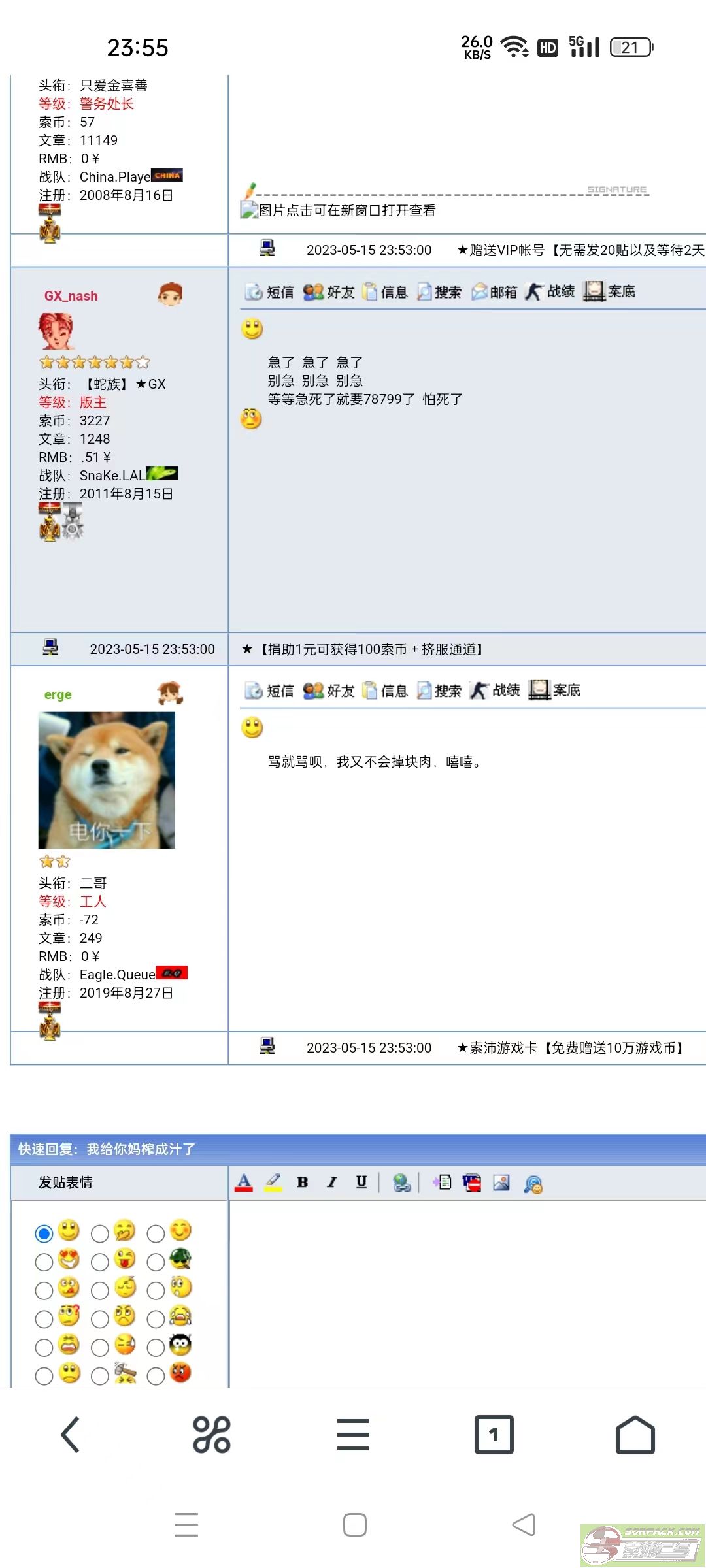
Task: Select the crying emoticon radio button
Action: coord(156,1319)
